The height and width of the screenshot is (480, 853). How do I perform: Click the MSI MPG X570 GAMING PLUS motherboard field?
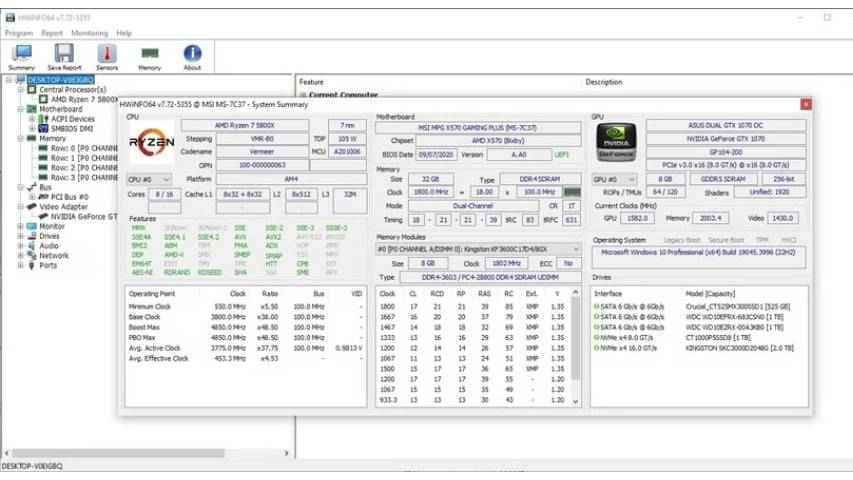[478, 127]
